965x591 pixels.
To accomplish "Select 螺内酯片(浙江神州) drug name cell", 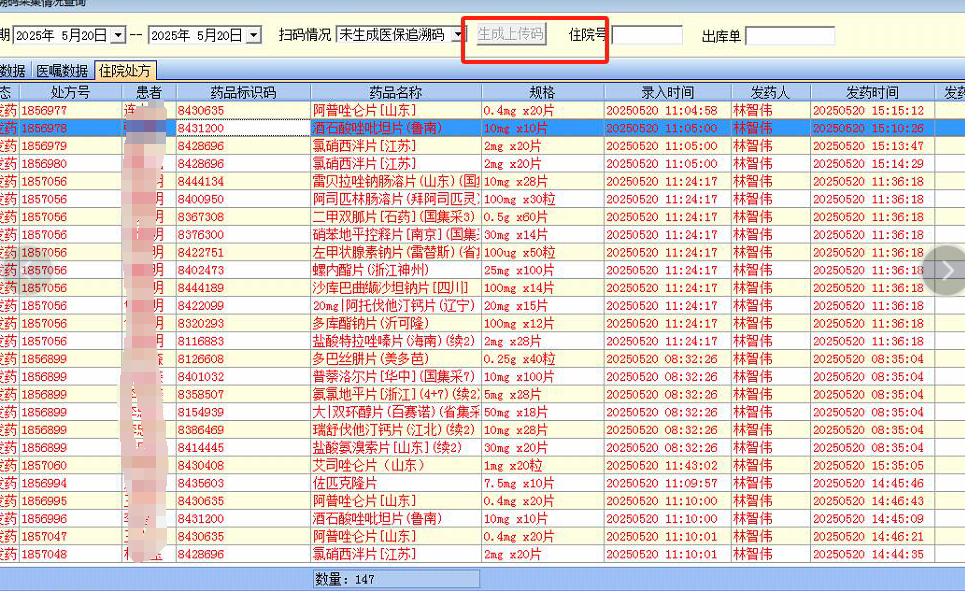I will pyautogui.click(x=396, y=270).
